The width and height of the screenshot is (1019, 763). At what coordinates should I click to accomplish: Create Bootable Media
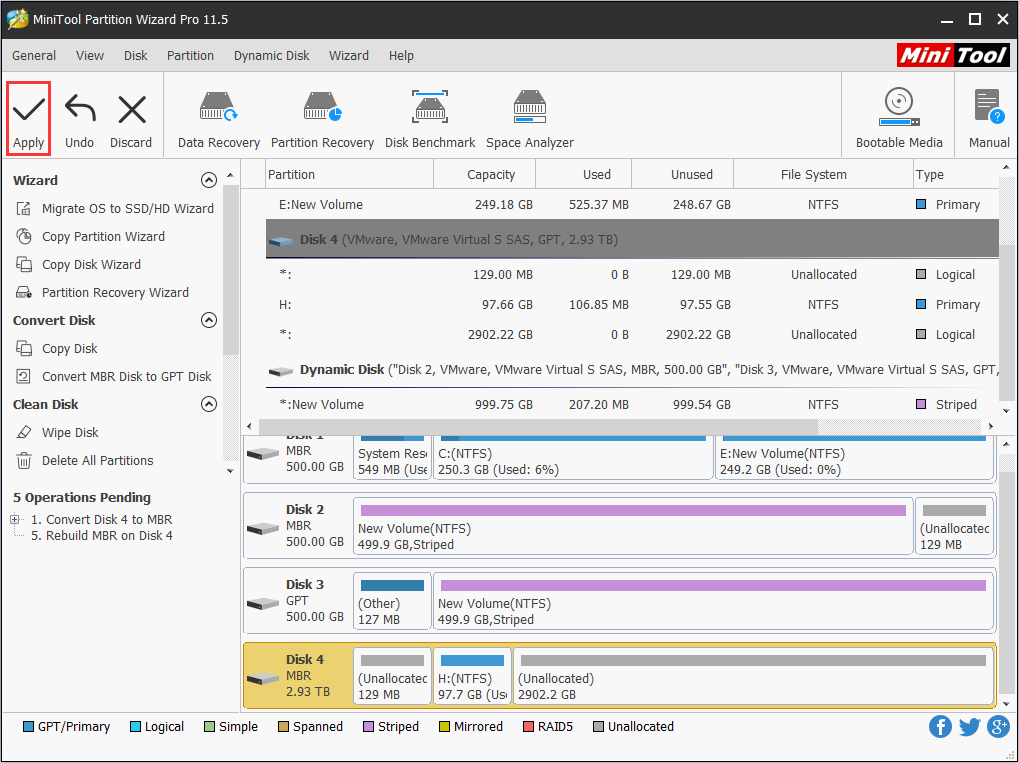[x=899, y=119]
